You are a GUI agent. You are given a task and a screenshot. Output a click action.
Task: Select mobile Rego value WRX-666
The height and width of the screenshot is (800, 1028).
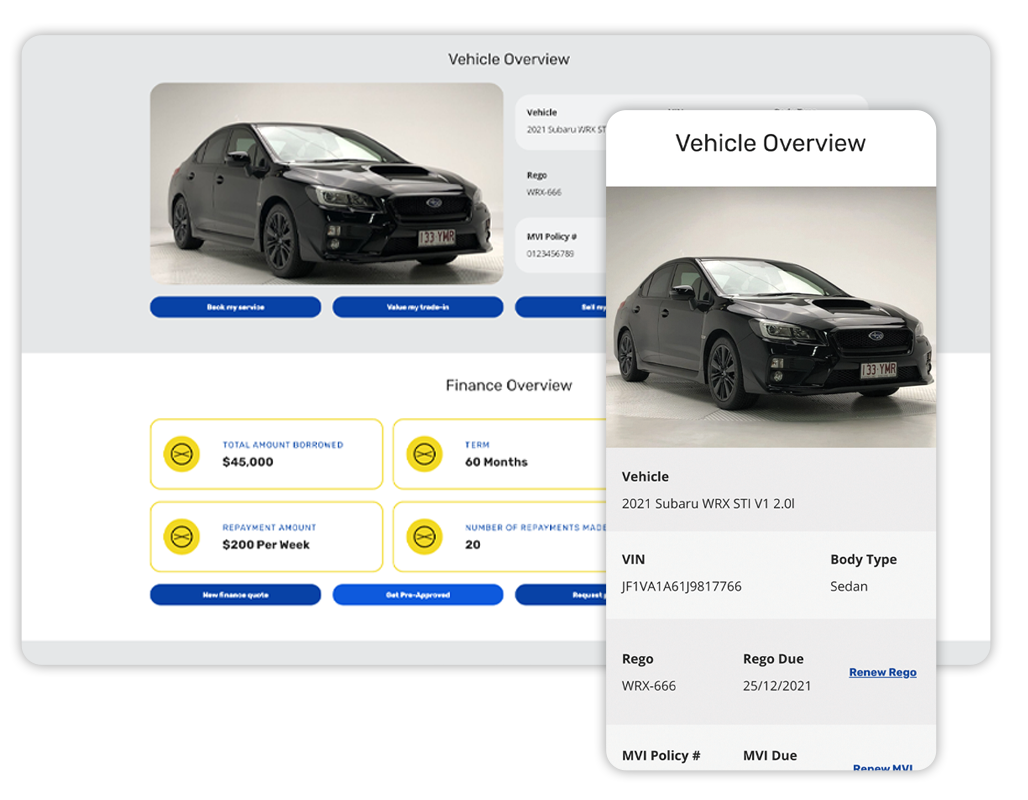[648, 686]
